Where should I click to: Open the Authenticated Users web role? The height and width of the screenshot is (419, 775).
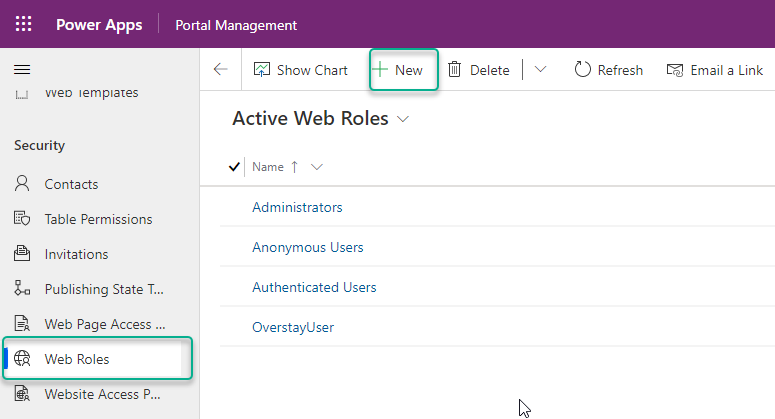pyautogui.click(x=314, y=287)
